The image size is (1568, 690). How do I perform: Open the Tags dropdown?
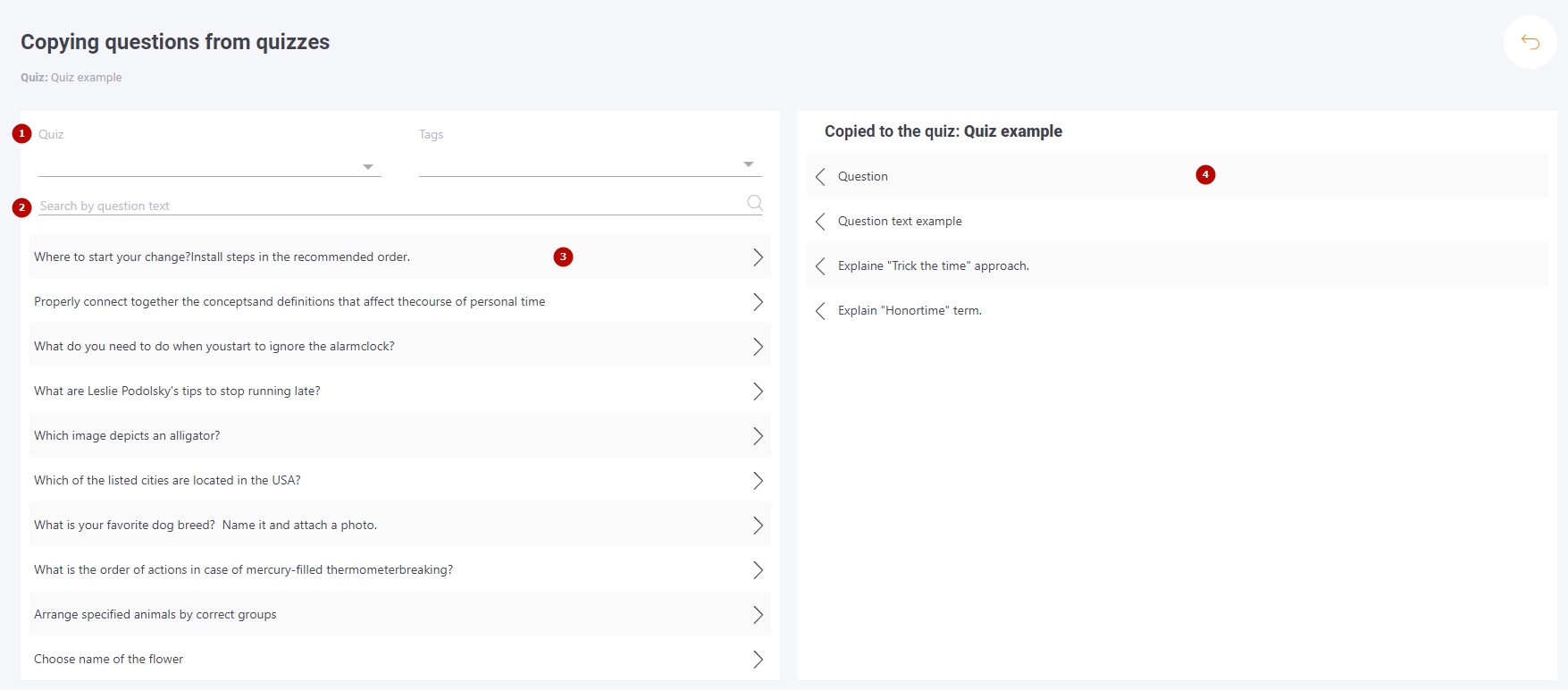click(x=591, y=165)
